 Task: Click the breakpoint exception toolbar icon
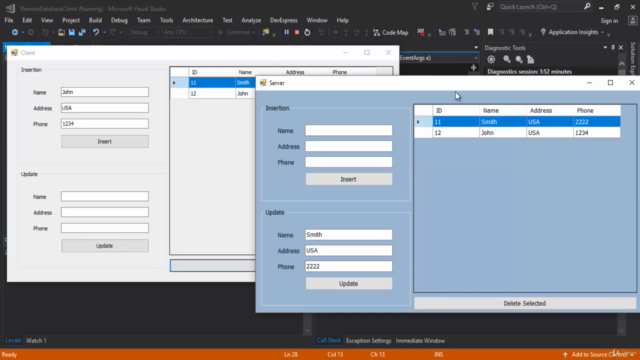point(421,32)
